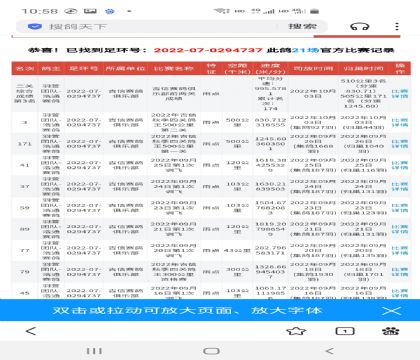
Task: Open 比赛详情 link for rank 171 row
Action: [400, 144]
